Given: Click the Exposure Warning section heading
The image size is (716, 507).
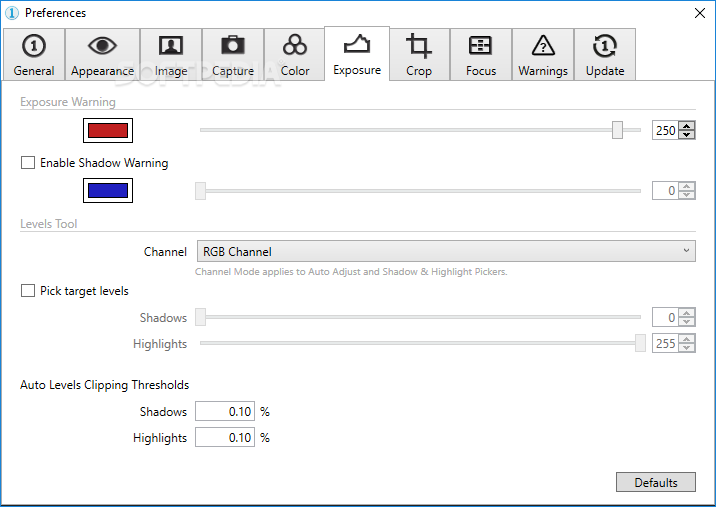Looking at the screenshot, I should [x=68, y=102].
